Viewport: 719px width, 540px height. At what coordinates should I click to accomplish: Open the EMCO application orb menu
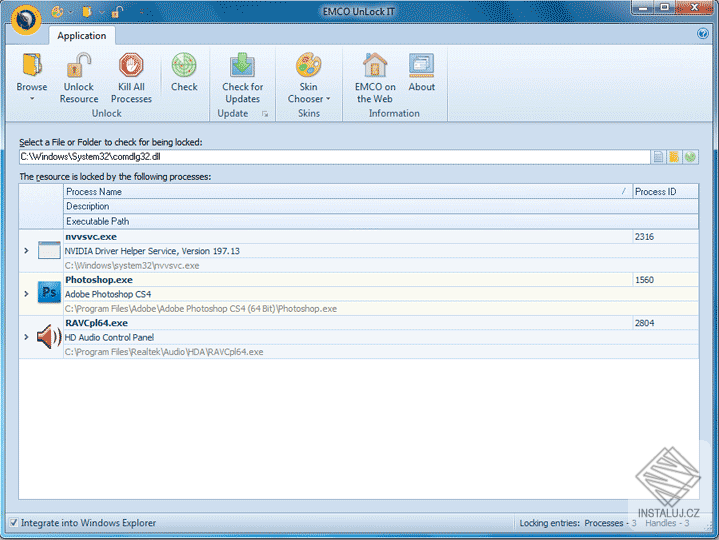coord(26,19)
